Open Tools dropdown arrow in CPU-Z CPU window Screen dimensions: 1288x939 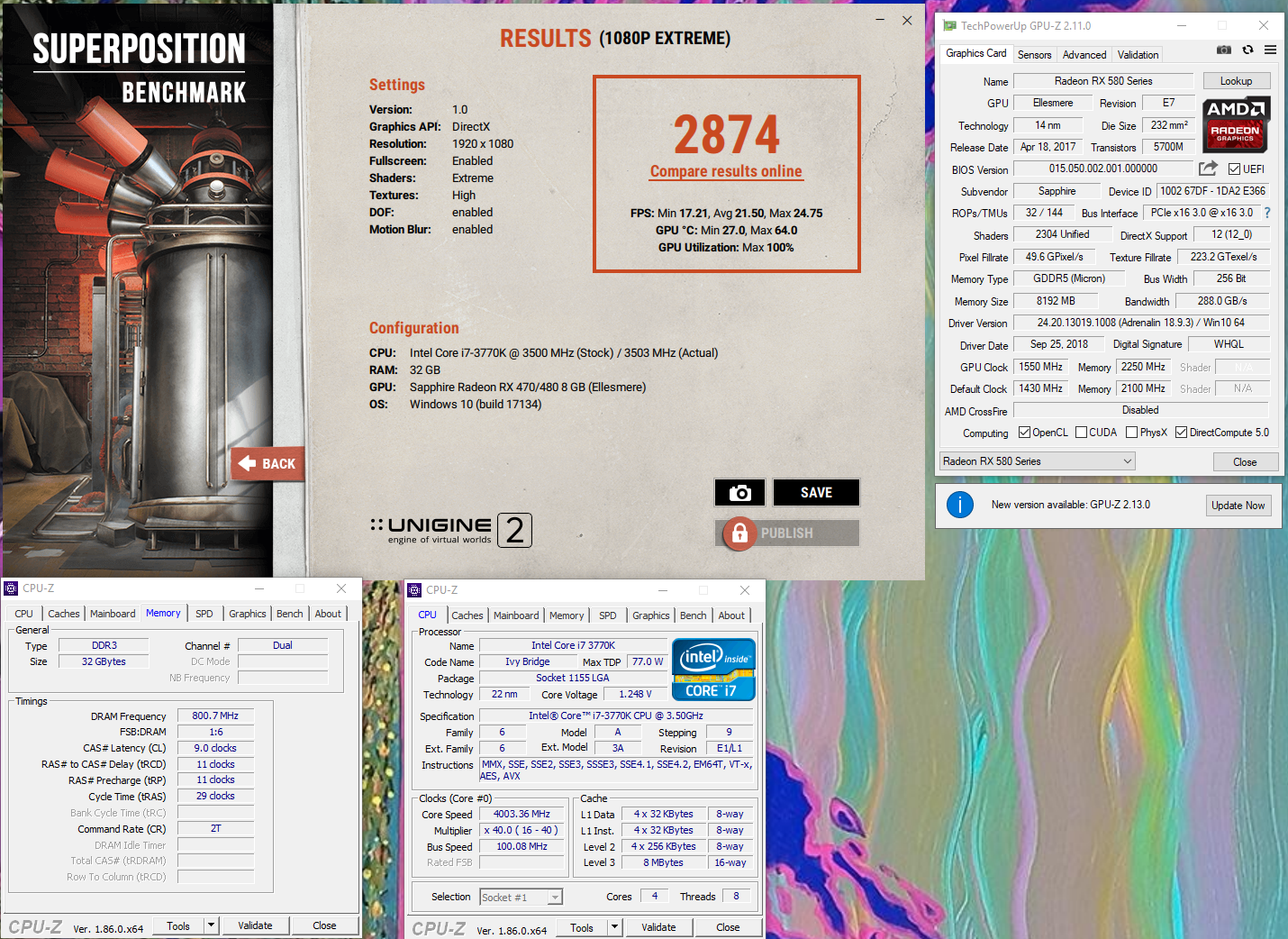[x=614, y=926]
